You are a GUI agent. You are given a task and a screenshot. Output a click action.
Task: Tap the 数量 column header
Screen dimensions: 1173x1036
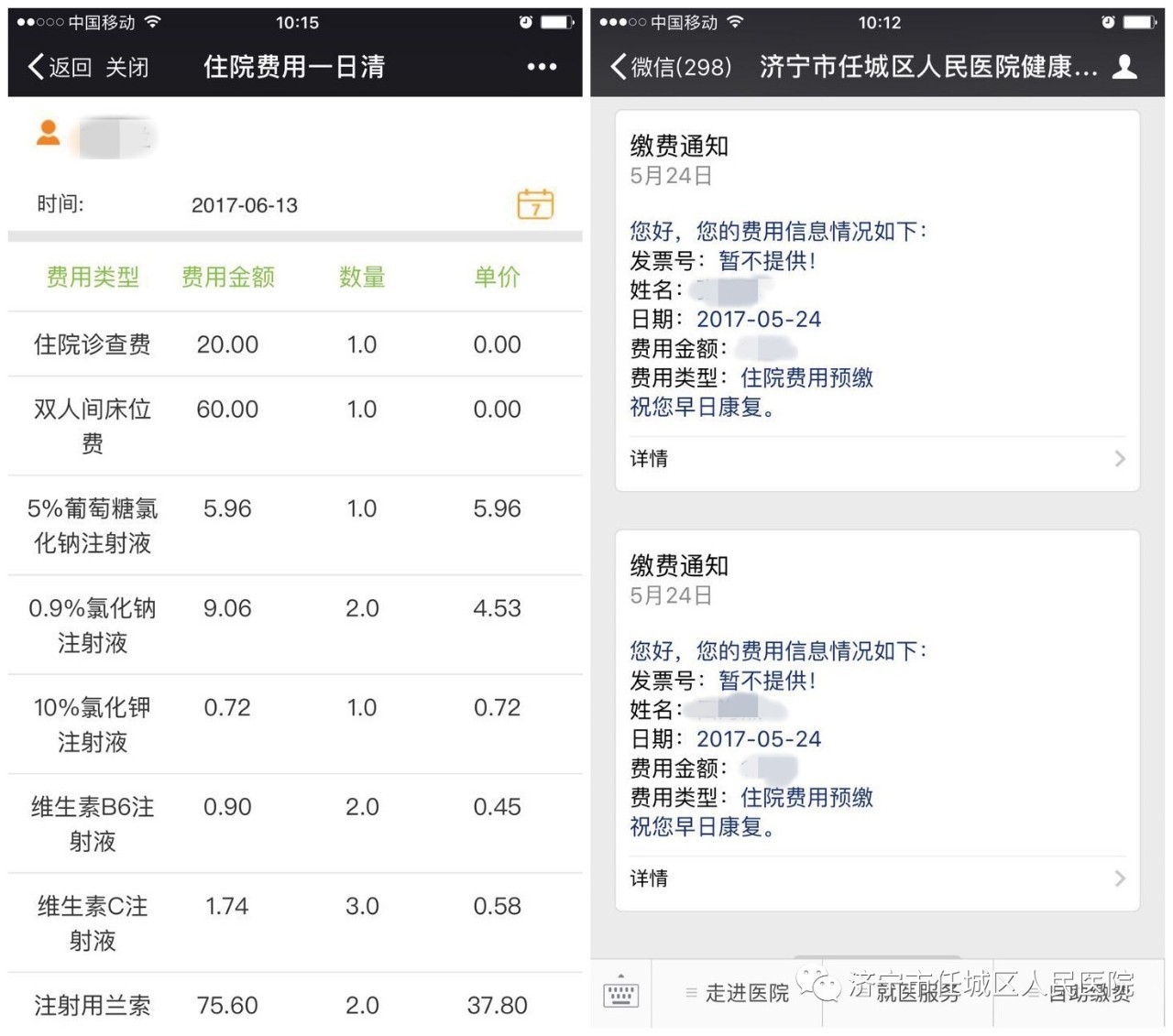point(362,277)
